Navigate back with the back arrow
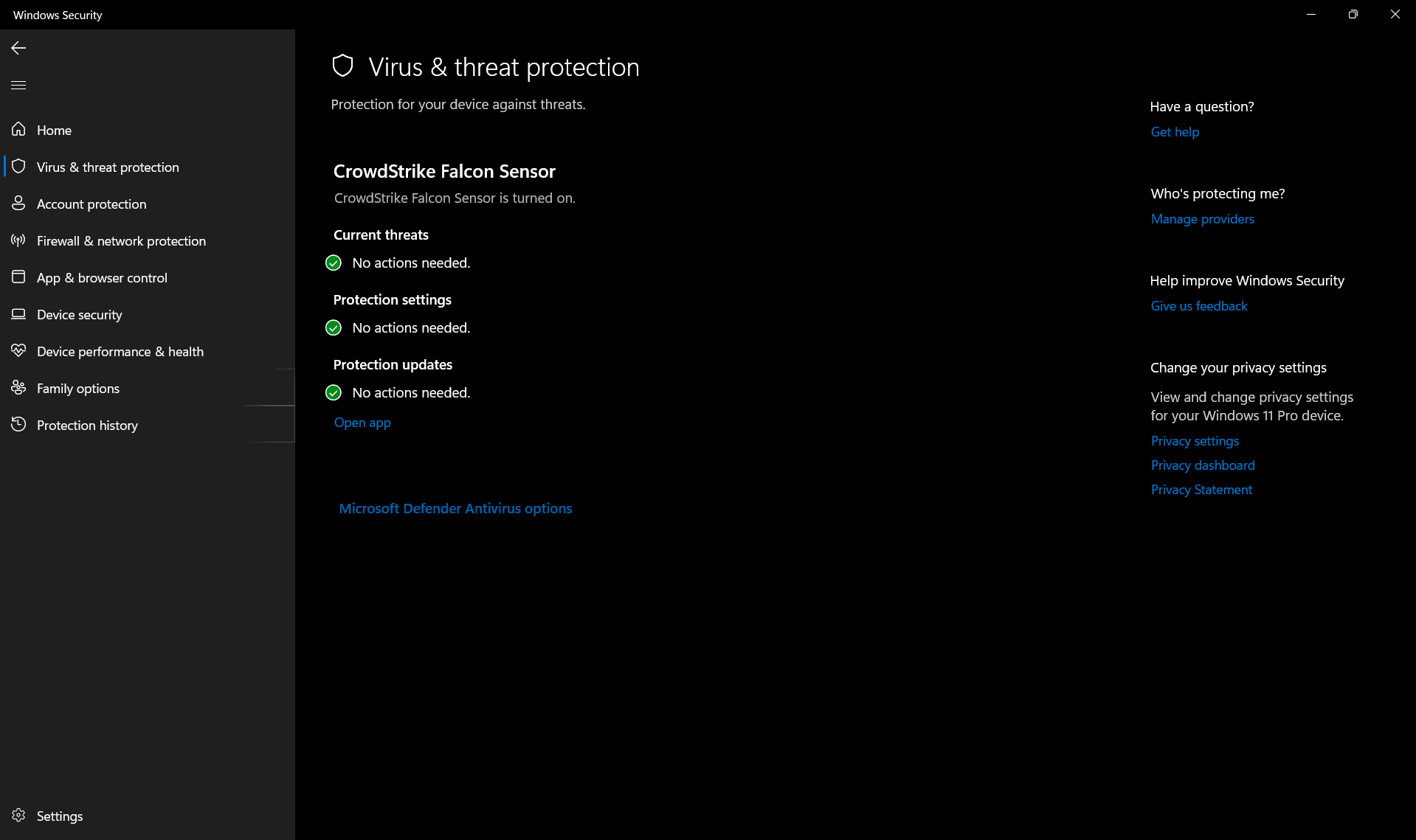 pos(18,48)
